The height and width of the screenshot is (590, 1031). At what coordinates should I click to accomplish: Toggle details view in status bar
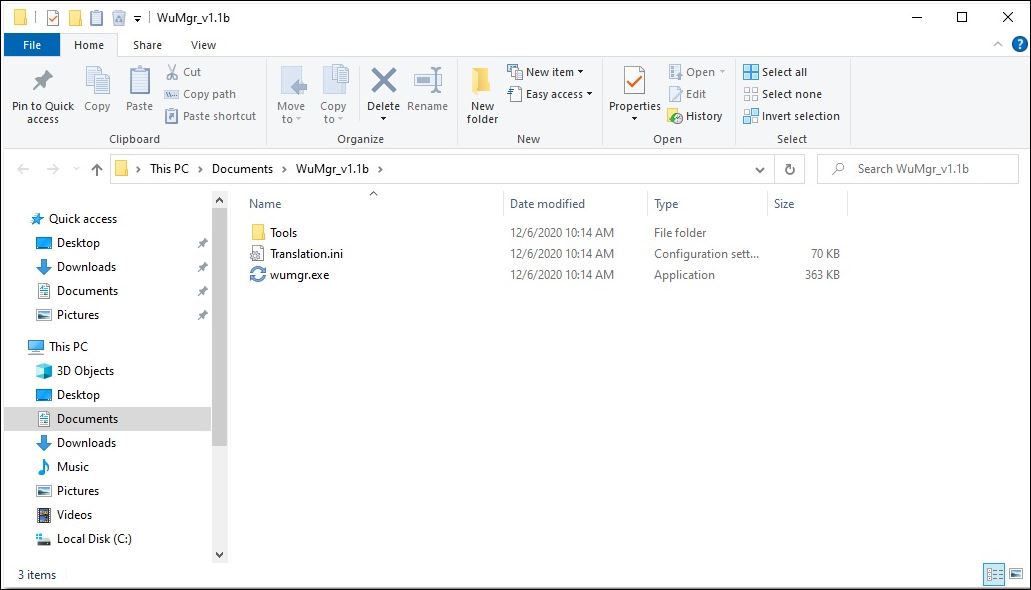click(994, 574)
